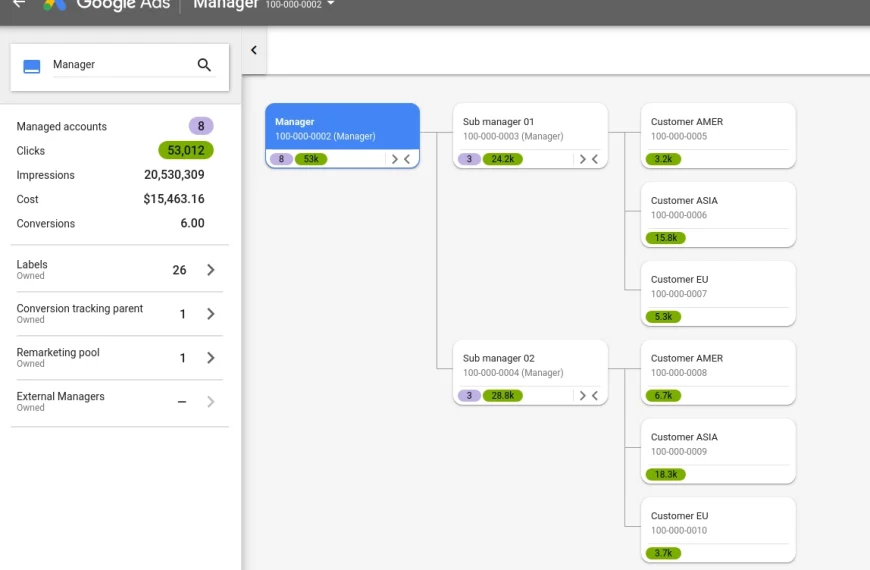Collapse the Manager node with the left chevron
Viewport: 870px width, 570px height.
click(x=407, y=159)
